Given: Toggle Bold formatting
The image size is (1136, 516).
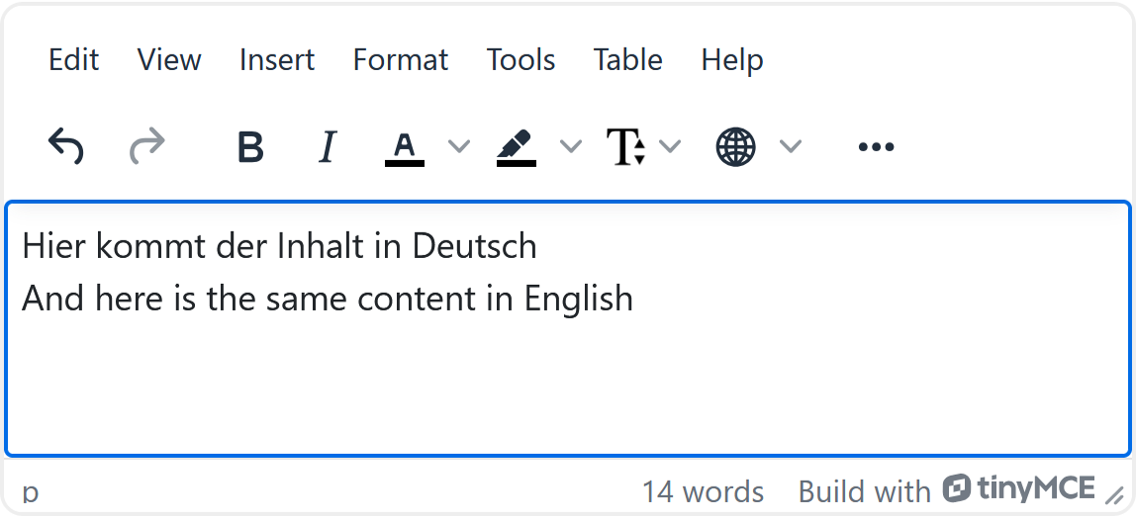Looking at the screenshot, I should pyautogui.click(x=251, y=147).
